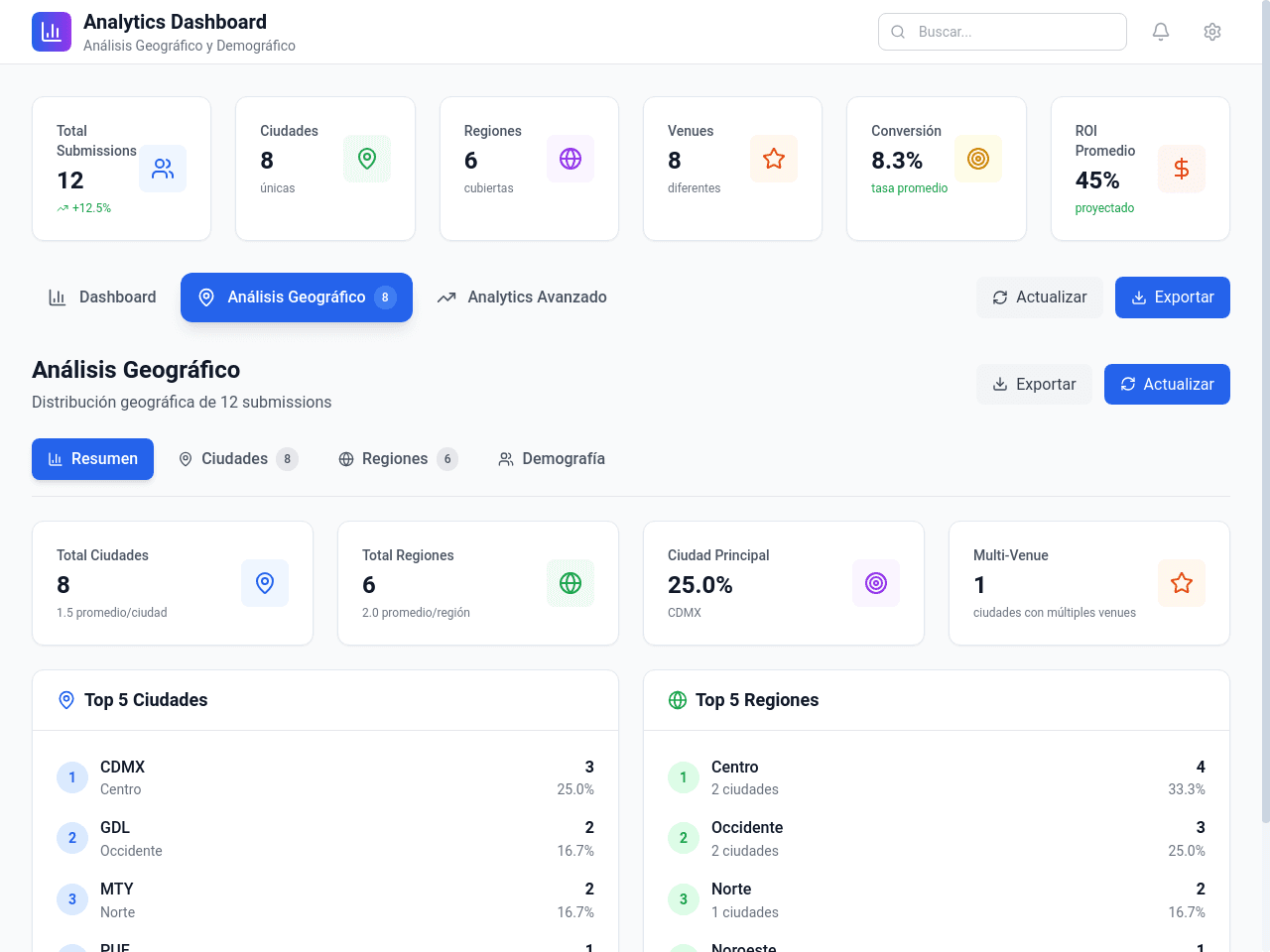Open the Regiones sub-tab
This screenshot has width=1270, height=952.
click(399, 459)
